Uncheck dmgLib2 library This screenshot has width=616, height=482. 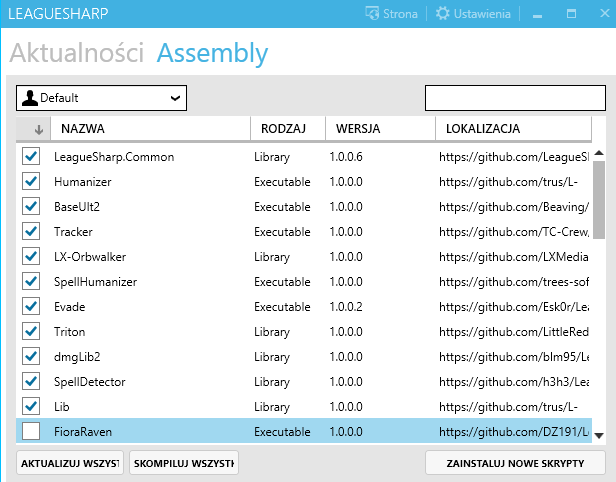pyautogui.click(x=31, y=356)
